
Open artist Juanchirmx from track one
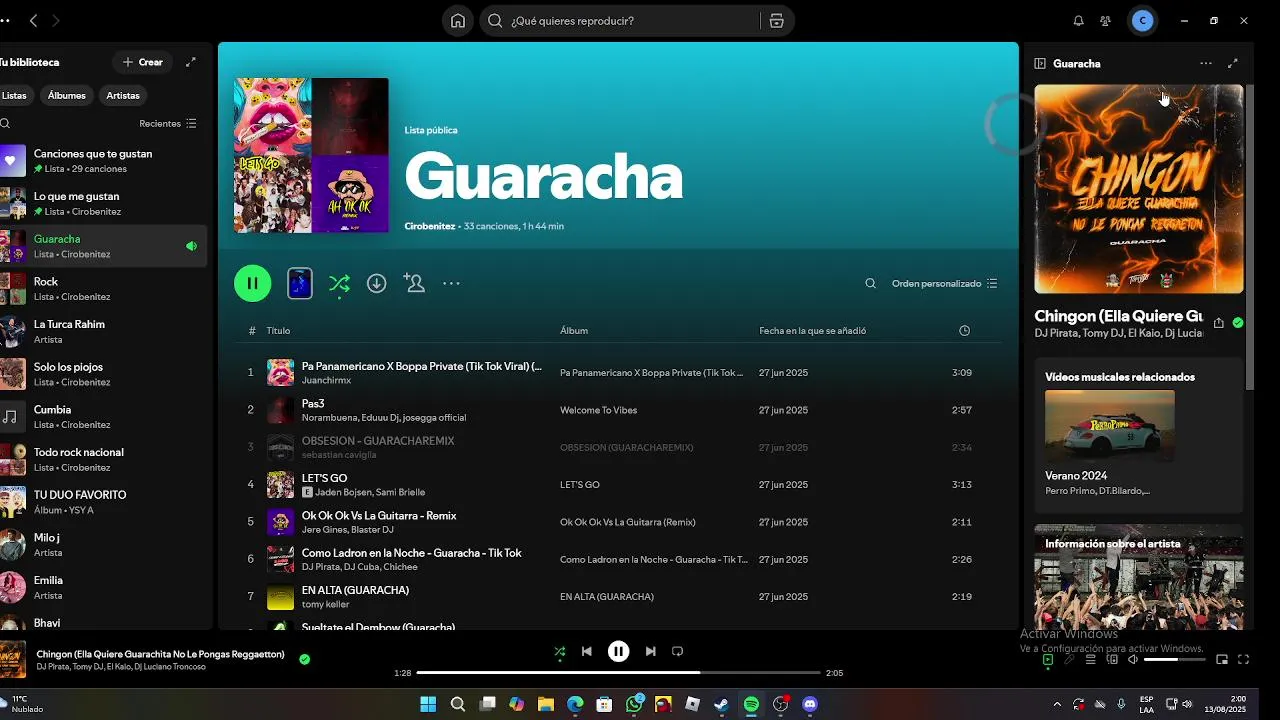point(326,381)
